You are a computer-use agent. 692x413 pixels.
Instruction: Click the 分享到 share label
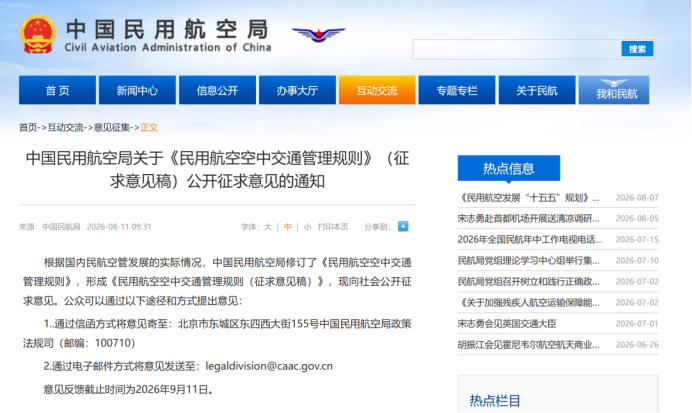click(x=377, y=227)
